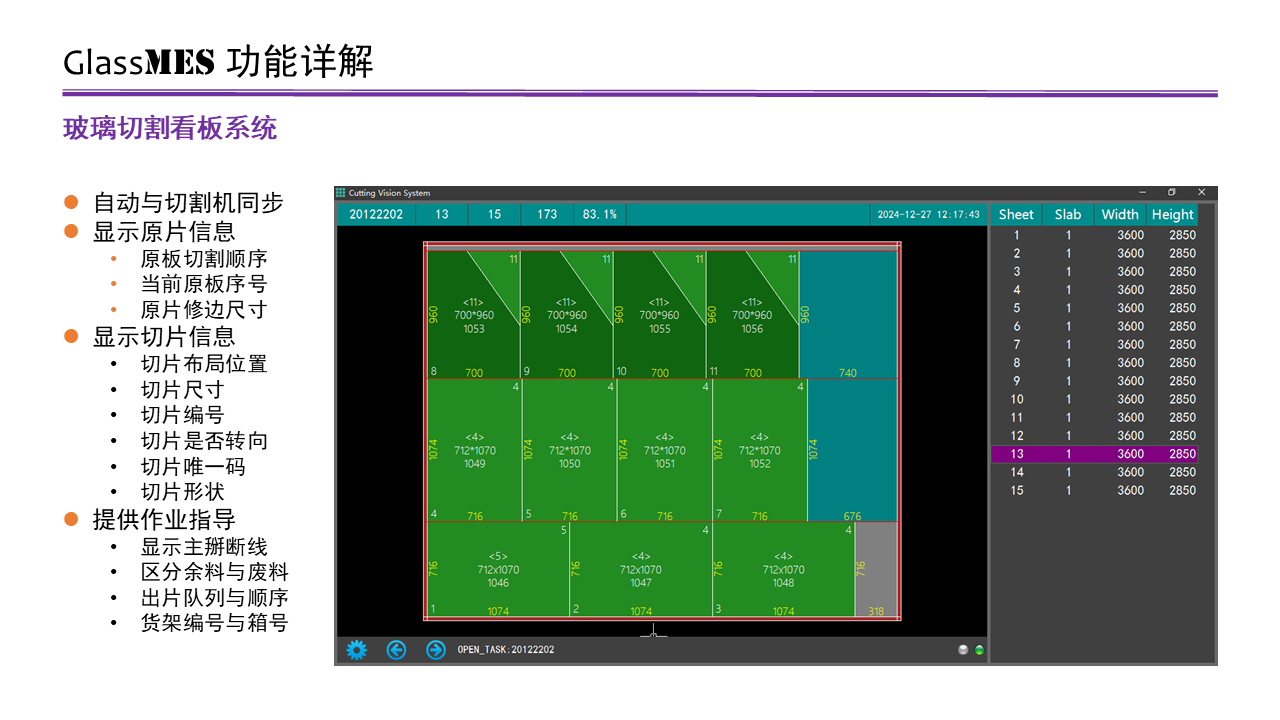This screenshot has width=1280, height=720.
Task: Click glass piece 1049 in layout
Action: tap(474, 450)
